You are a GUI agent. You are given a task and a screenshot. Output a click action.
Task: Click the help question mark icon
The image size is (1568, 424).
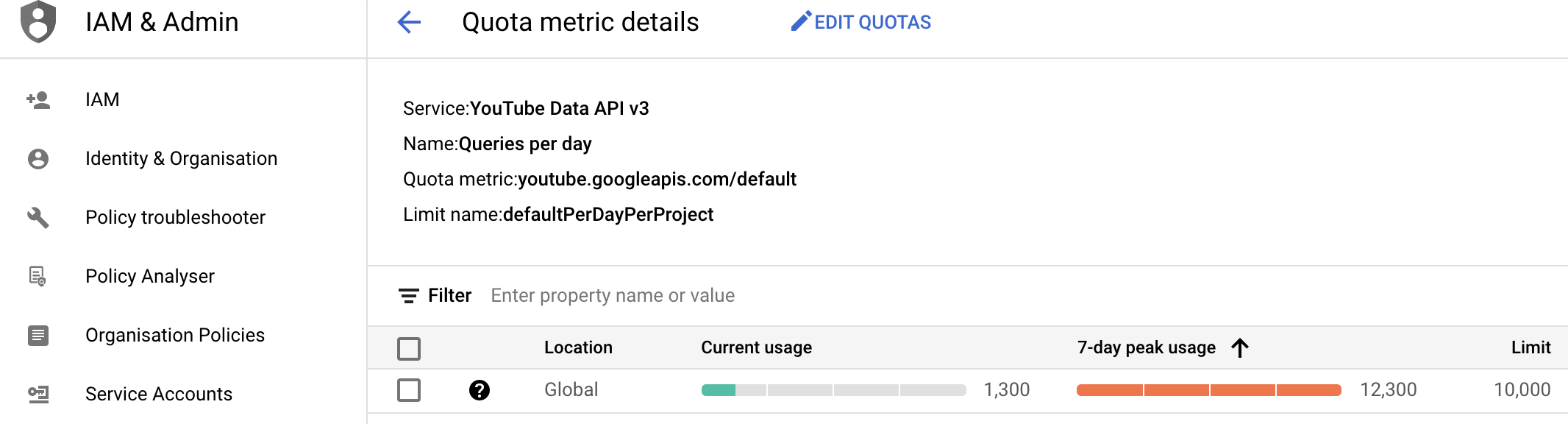pyautogui.click(x=480, y=390)
